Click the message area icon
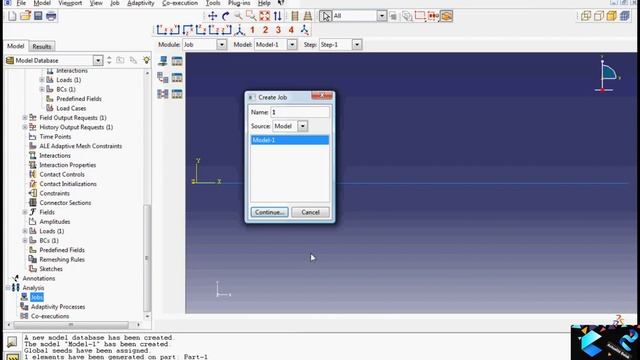This screenshot has height=360, width=640. pos(12,342)
